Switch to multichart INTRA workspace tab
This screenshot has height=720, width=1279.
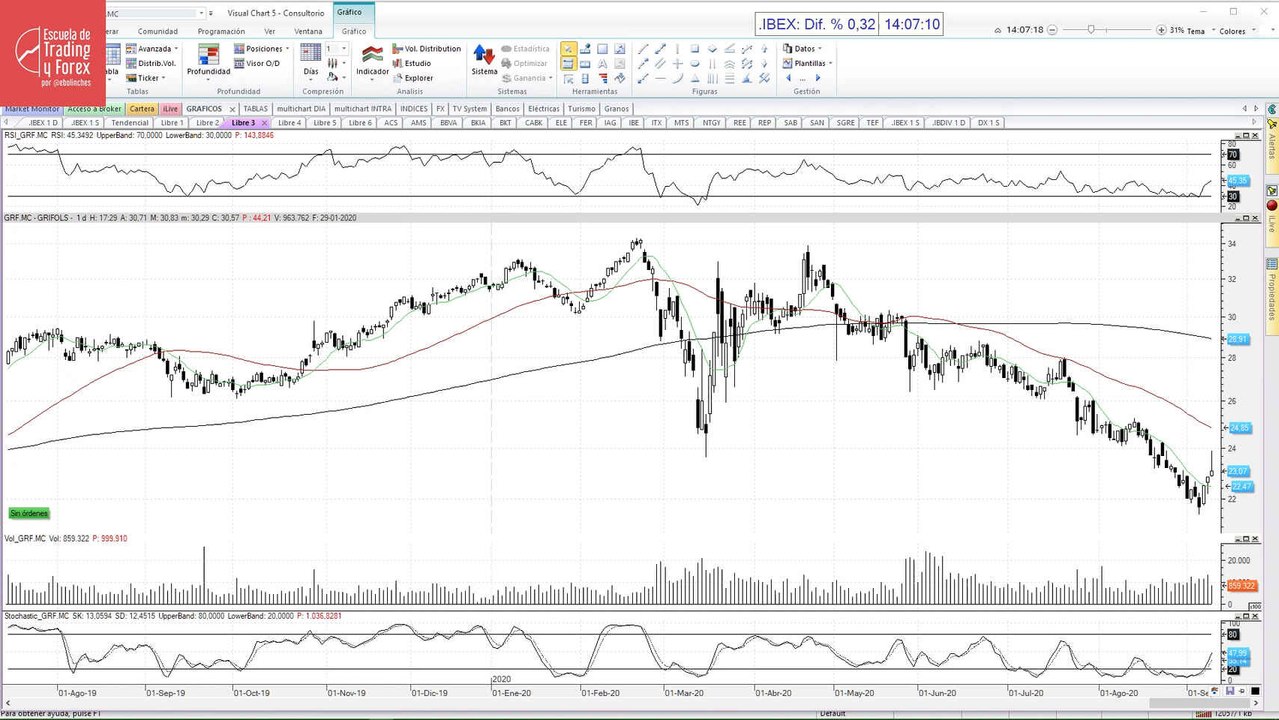point(363,108)
